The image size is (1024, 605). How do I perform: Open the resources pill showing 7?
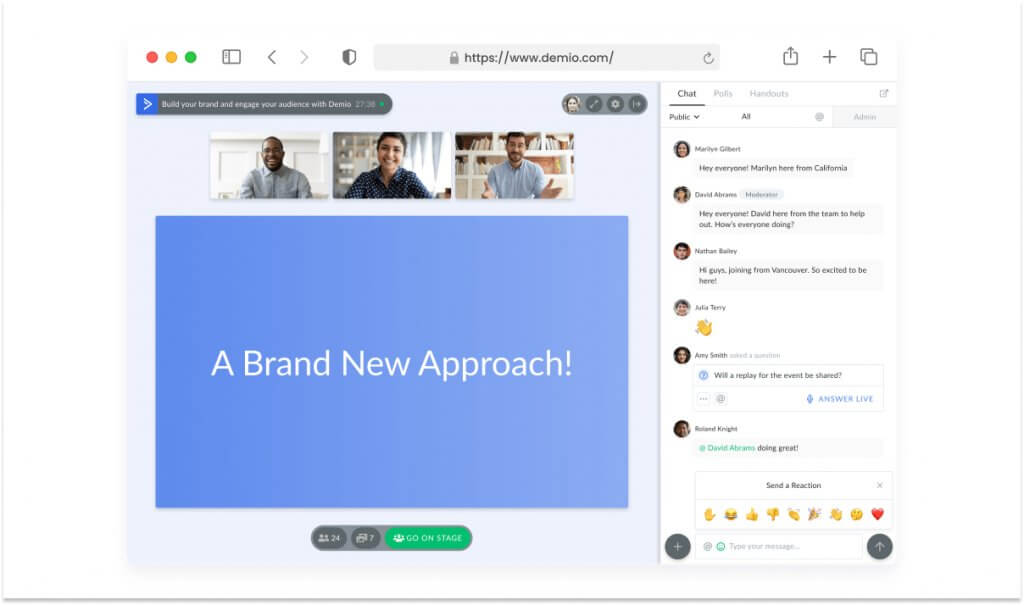(365, 538)
